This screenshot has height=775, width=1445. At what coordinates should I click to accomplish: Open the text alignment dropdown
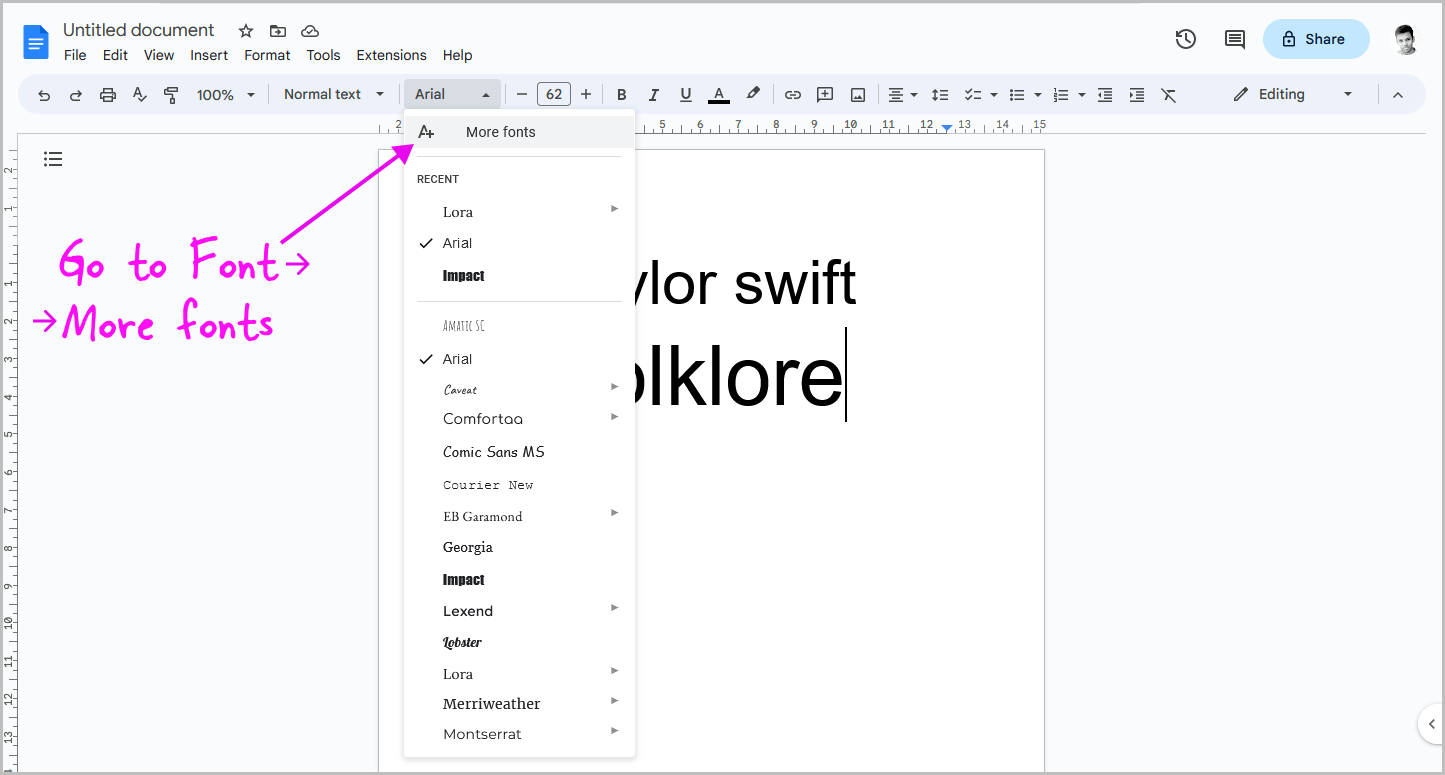[x=903, y=95]
